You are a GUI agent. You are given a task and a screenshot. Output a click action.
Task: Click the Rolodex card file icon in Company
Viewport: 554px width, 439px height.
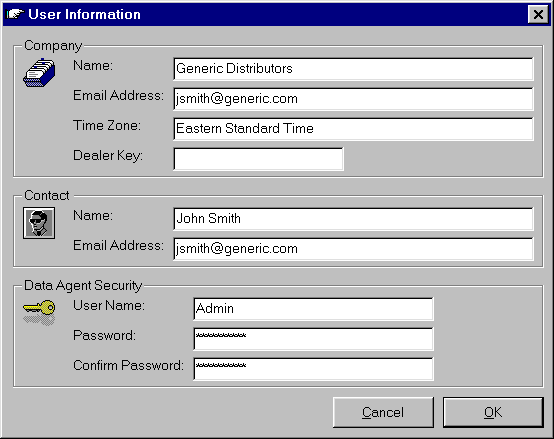[39, 73]
